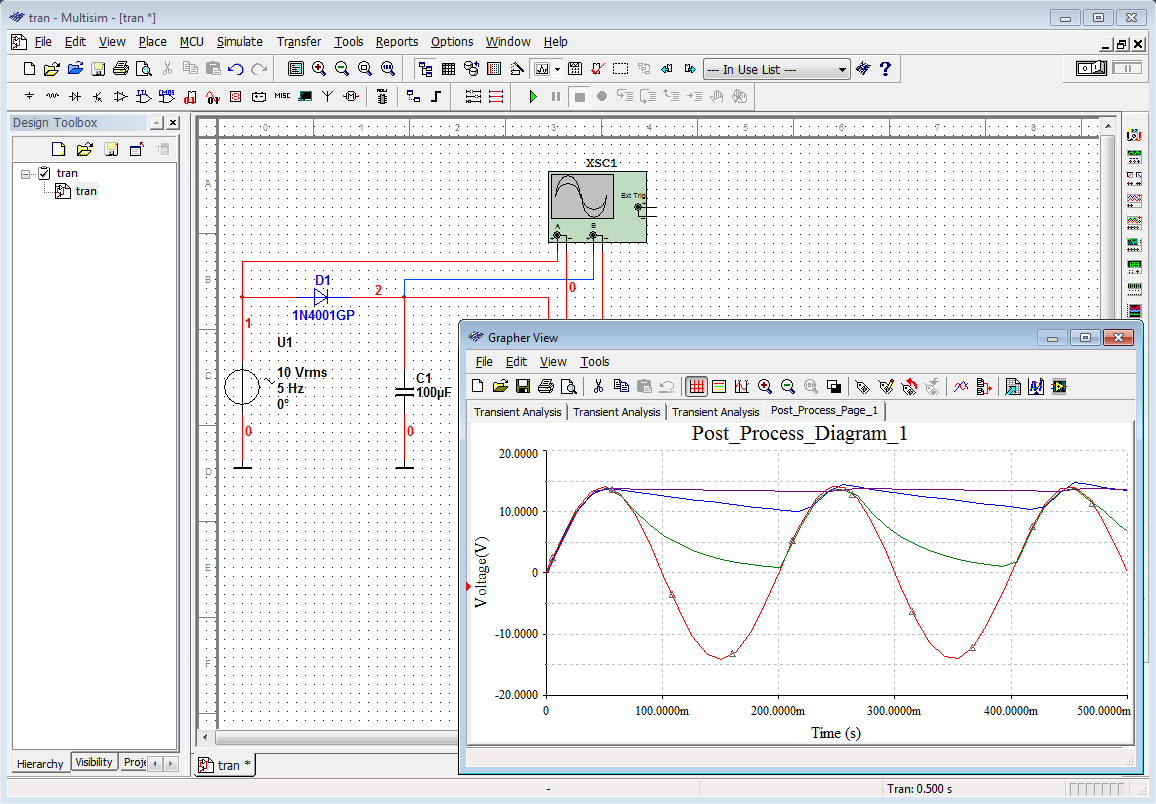Close the Design Toolbox panel
This screenshot has height=804, width=1156.
click(x=173, y=123)
